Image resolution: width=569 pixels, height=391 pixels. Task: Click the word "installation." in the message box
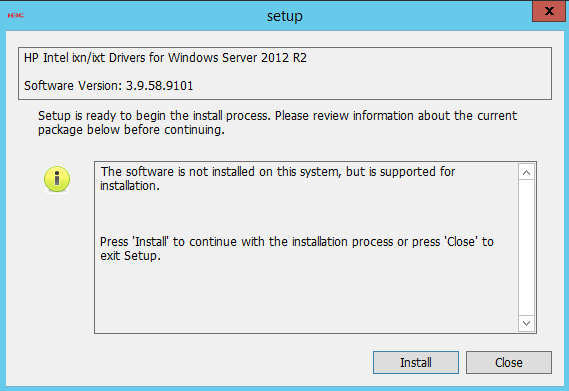[x=130, y=186]
